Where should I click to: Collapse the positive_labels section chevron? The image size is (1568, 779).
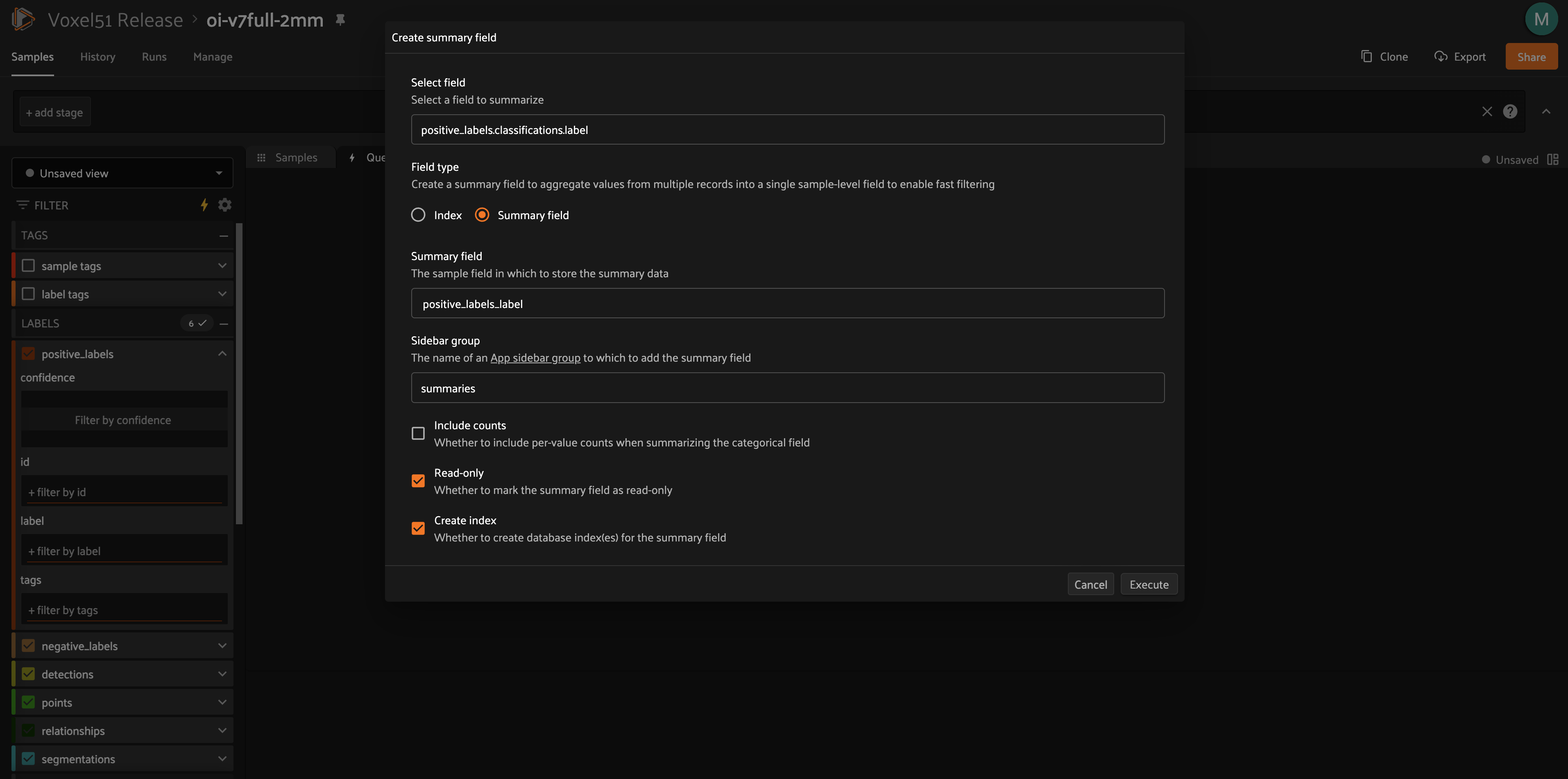coord(222,353)
